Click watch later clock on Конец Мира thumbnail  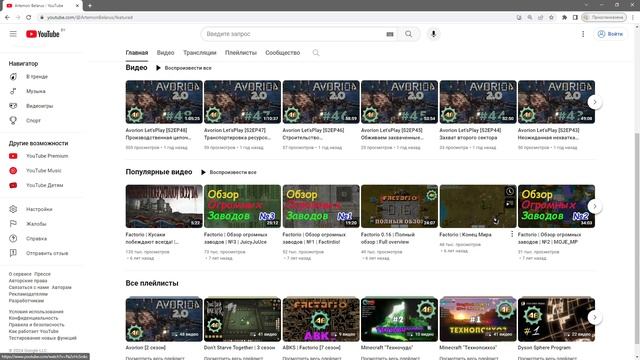tap(509, 191)
